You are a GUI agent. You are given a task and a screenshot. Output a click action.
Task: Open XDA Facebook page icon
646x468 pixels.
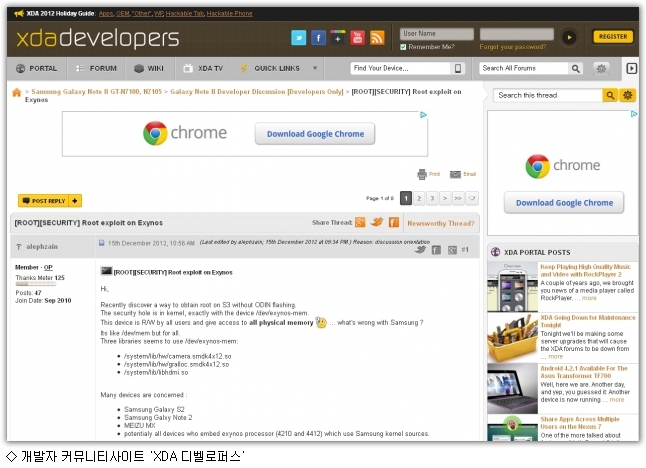click(318, 38)
